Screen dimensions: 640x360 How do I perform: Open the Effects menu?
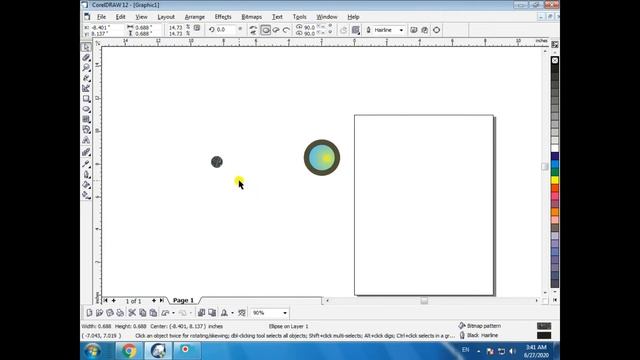pyautogui.click(x=223, y=17)
